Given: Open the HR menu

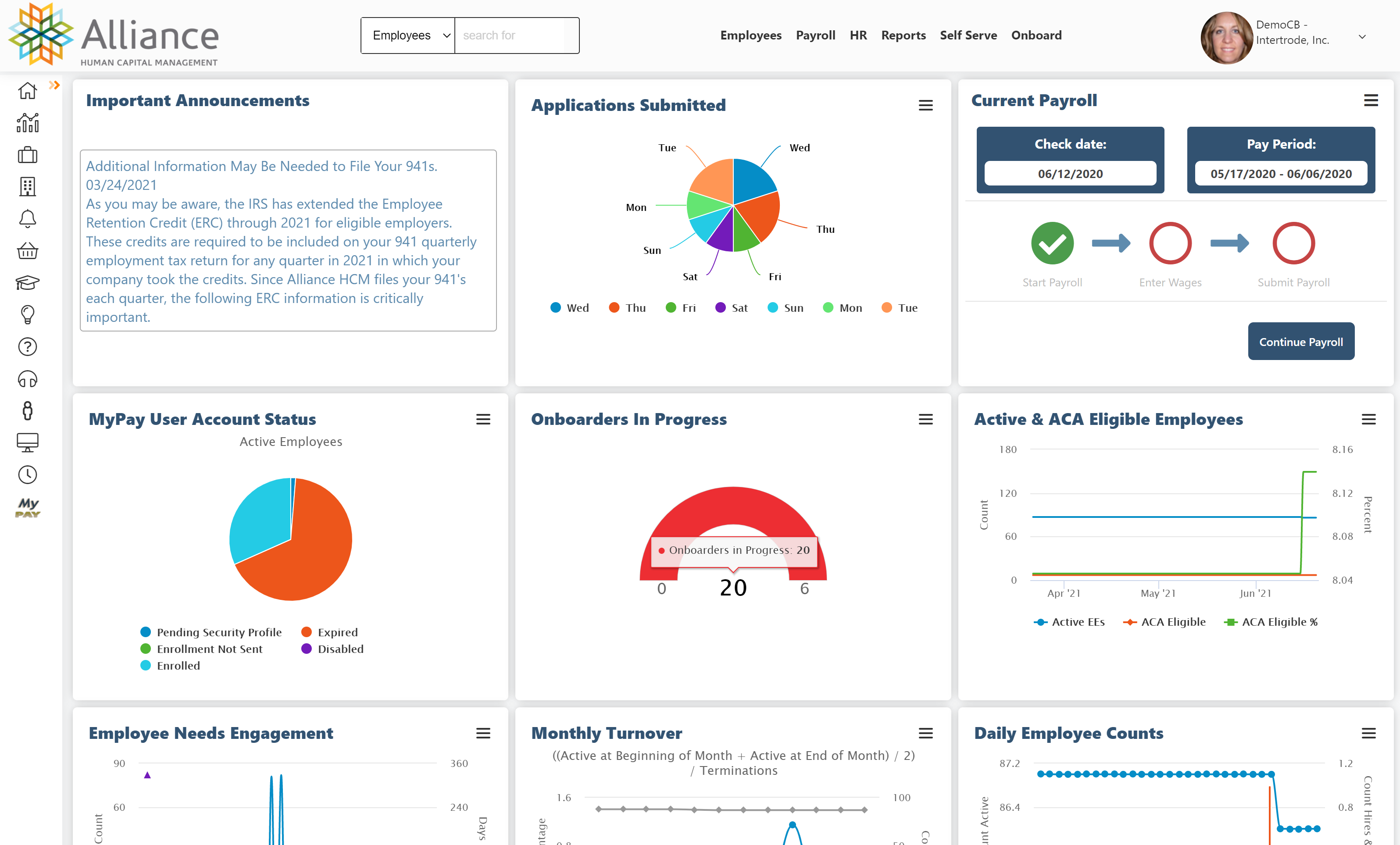Looking at the screenshot, I should point(858,35).
